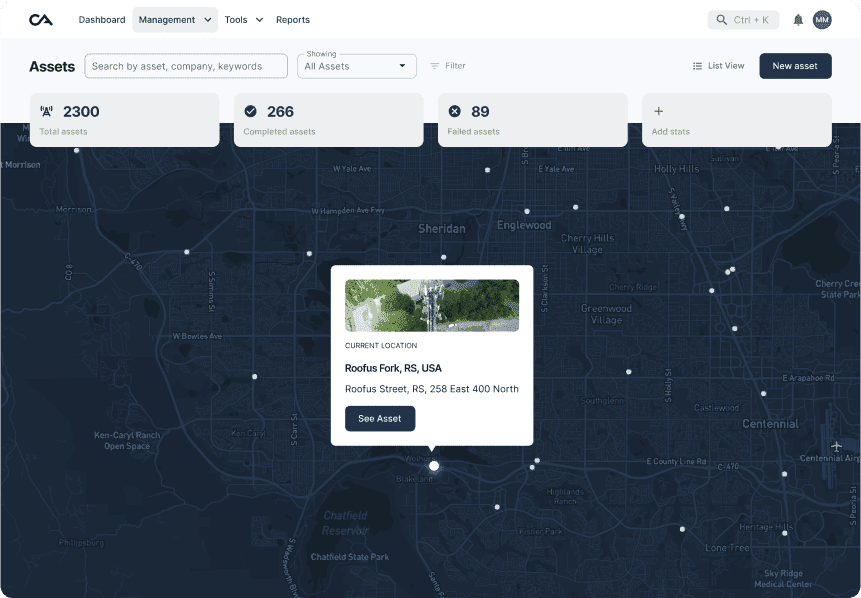Open the Tools menu
The width and height of the screenshot is (861, 598).
pyautogui.click(x=244, y=20)
